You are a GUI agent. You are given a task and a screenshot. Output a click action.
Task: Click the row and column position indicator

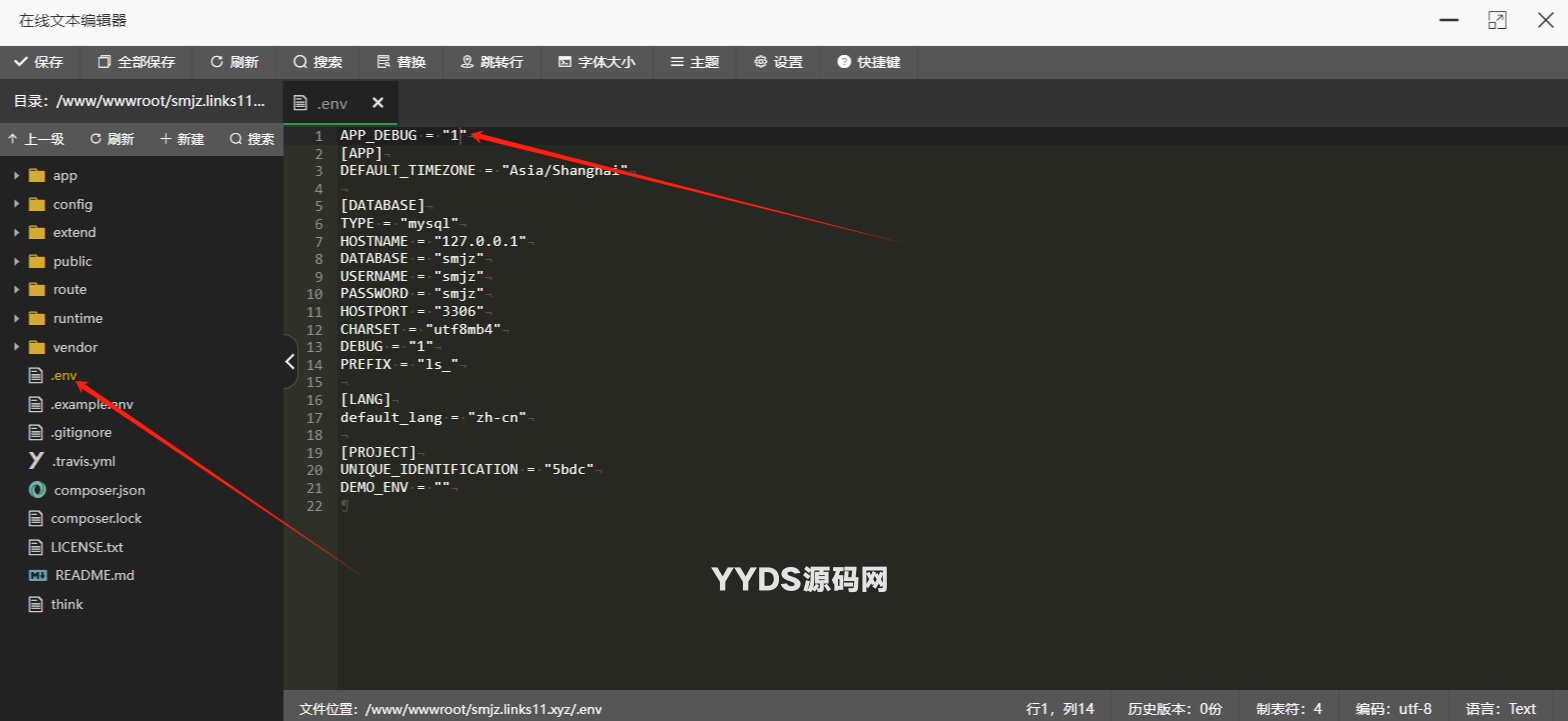pyautogui.click(x=1060, y=709)
